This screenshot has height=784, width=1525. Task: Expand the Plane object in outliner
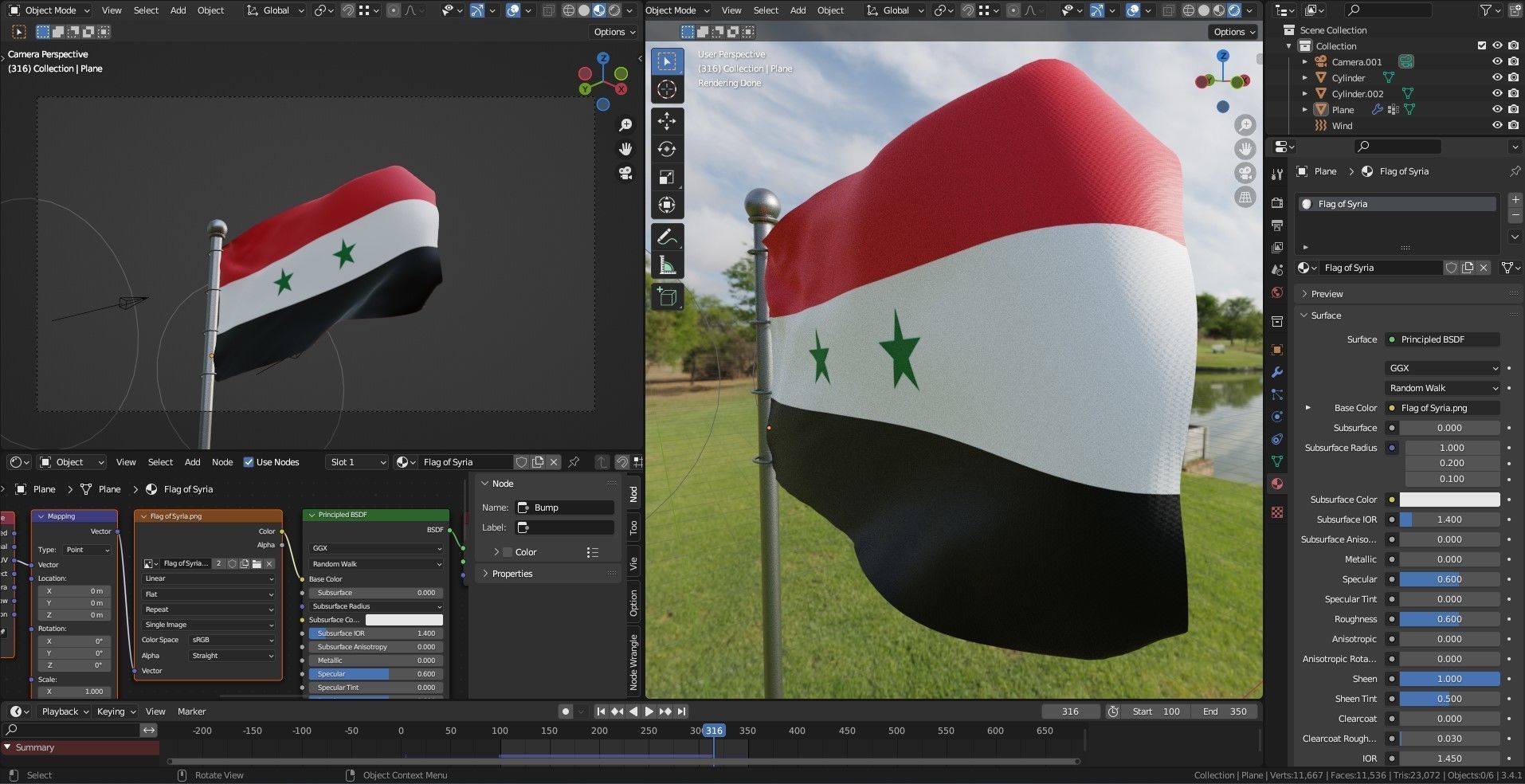coord(1305,110)
